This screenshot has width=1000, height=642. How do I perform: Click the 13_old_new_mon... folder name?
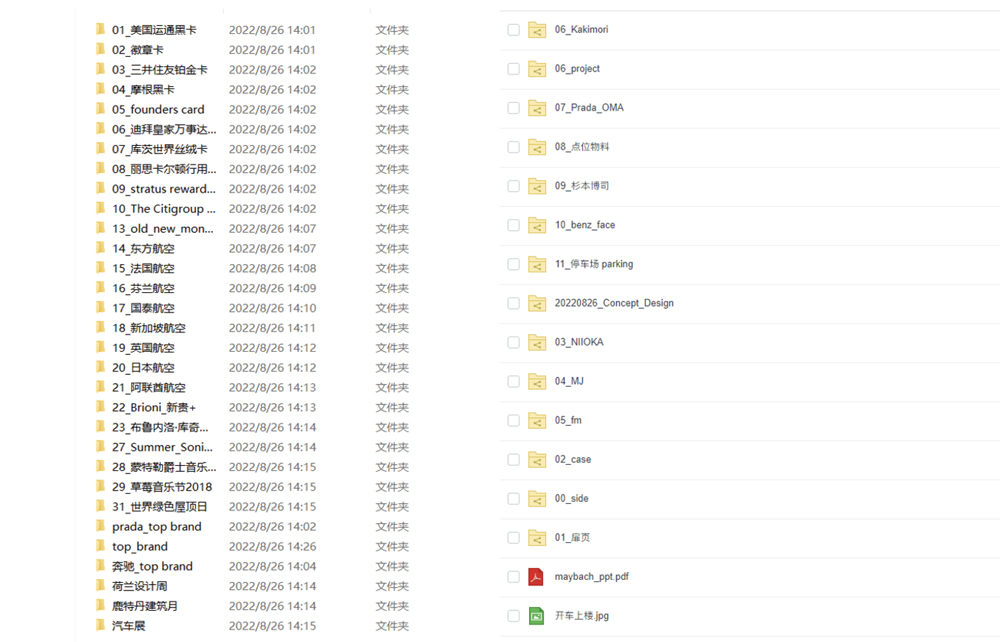163,228
